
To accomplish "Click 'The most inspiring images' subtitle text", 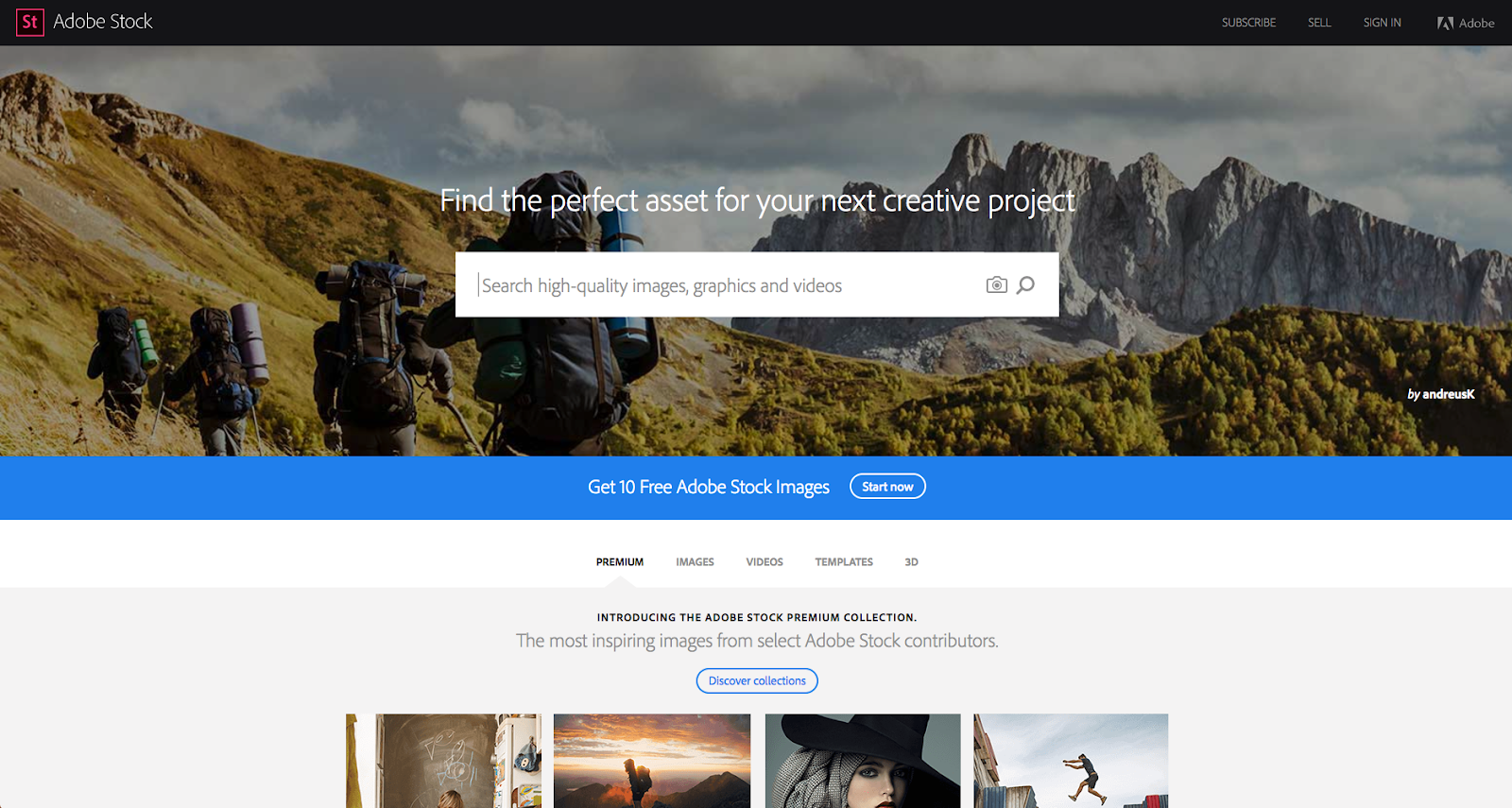I will 757,641.
